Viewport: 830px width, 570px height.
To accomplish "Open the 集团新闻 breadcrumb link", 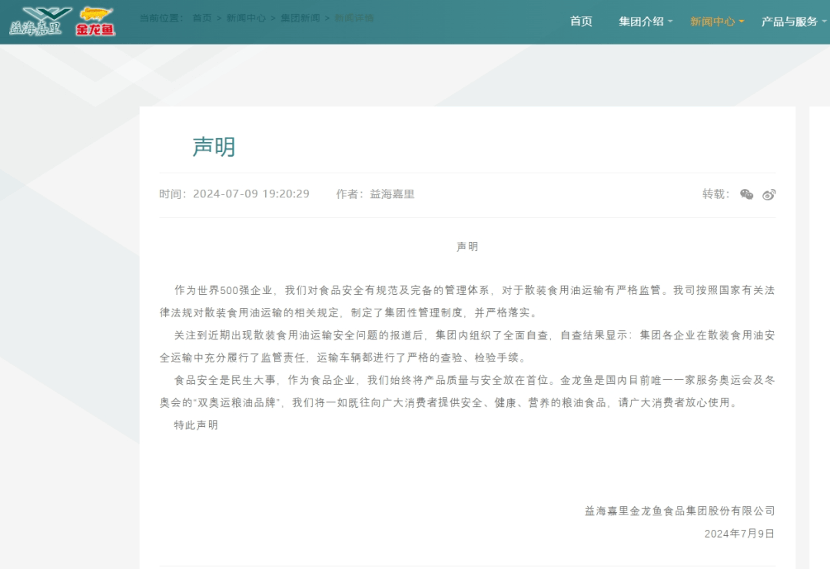I will (300, 18).
